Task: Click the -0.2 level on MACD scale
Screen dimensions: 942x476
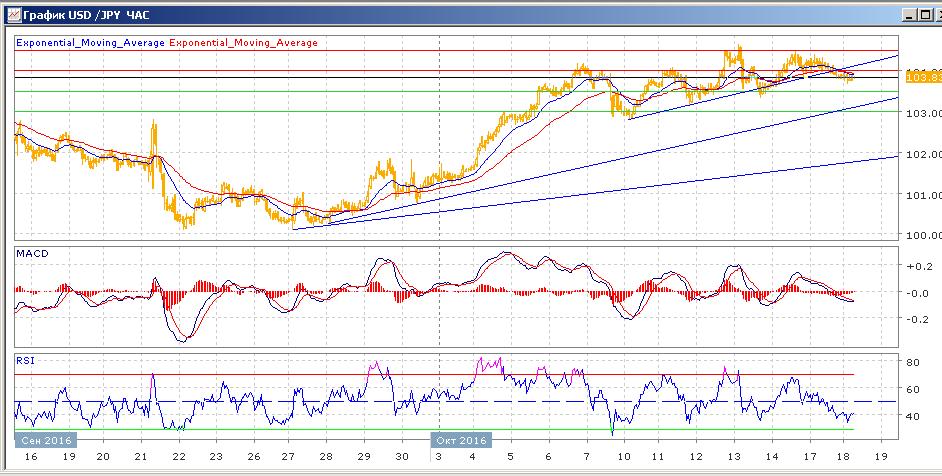Action: 916,319
